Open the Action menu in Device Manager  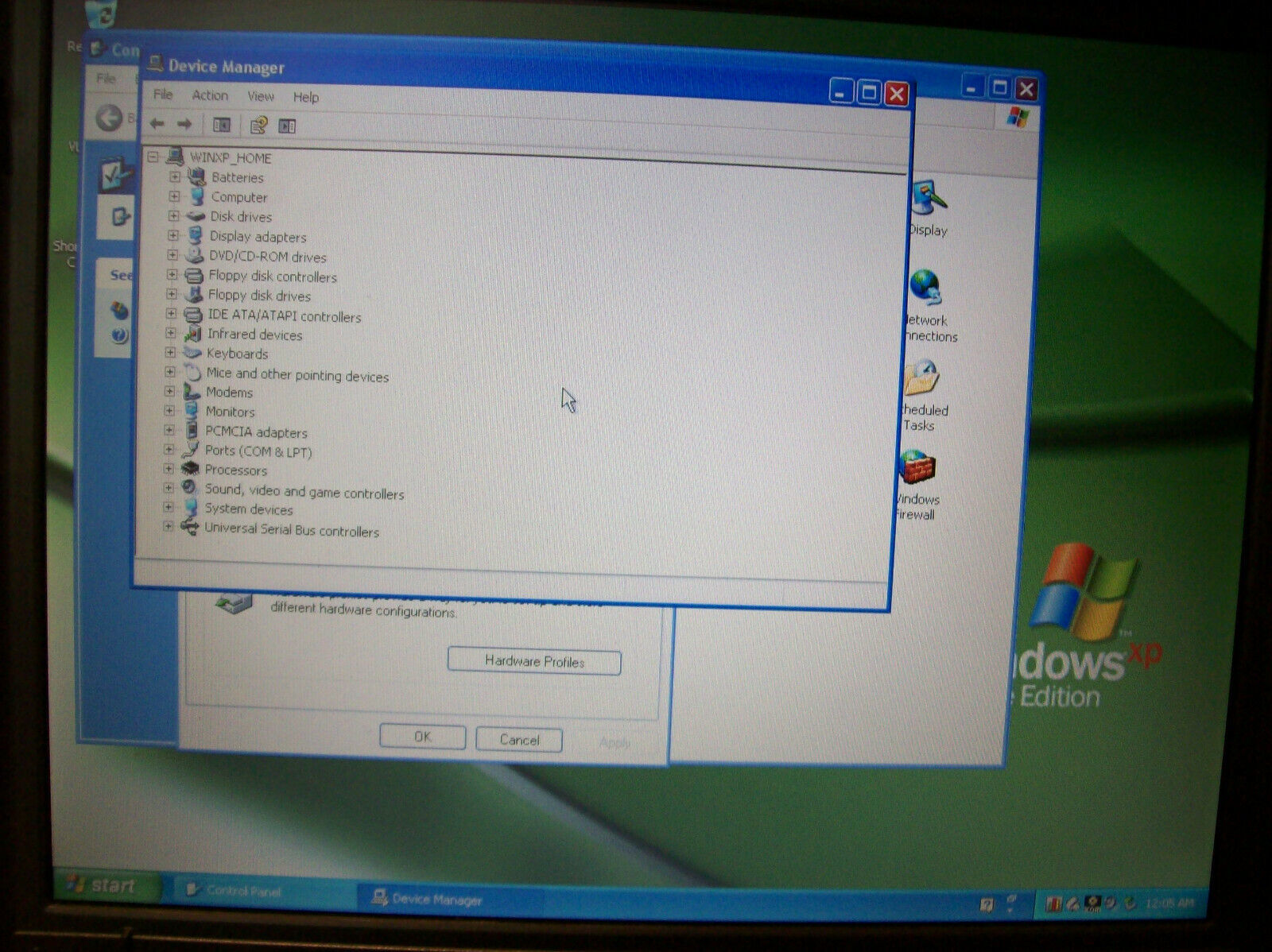(210, 95)
